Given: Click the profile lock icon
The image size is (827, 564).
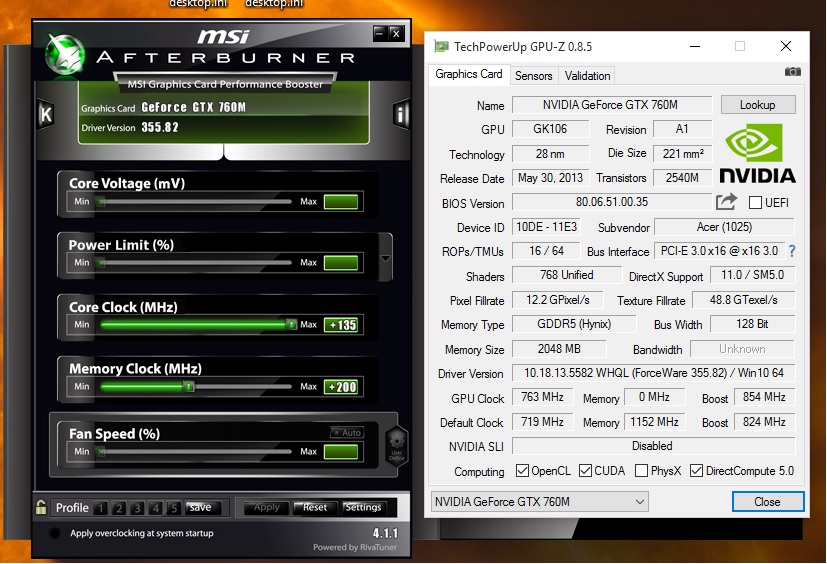Looking at the screenshot, I should click(x=41, y=507).
